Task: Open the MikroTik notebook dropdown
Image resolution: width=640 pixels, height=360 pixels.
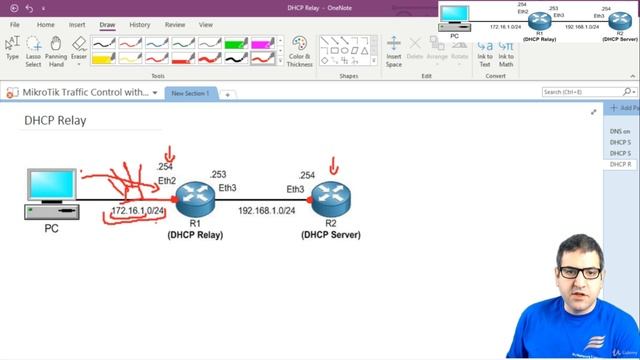Action: (155, 93)
